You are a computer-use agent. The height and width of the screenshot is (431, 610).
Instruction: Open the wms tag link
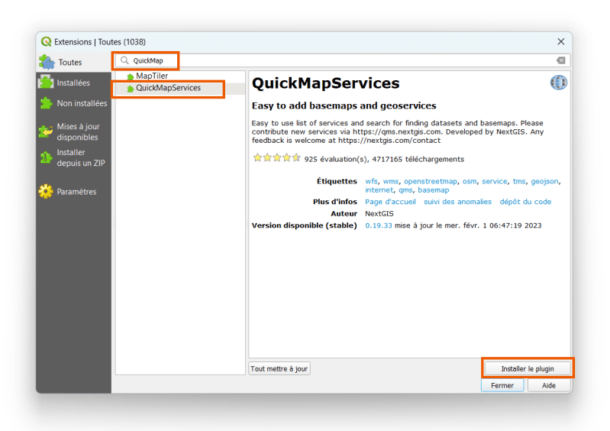(x=391, y=181)
